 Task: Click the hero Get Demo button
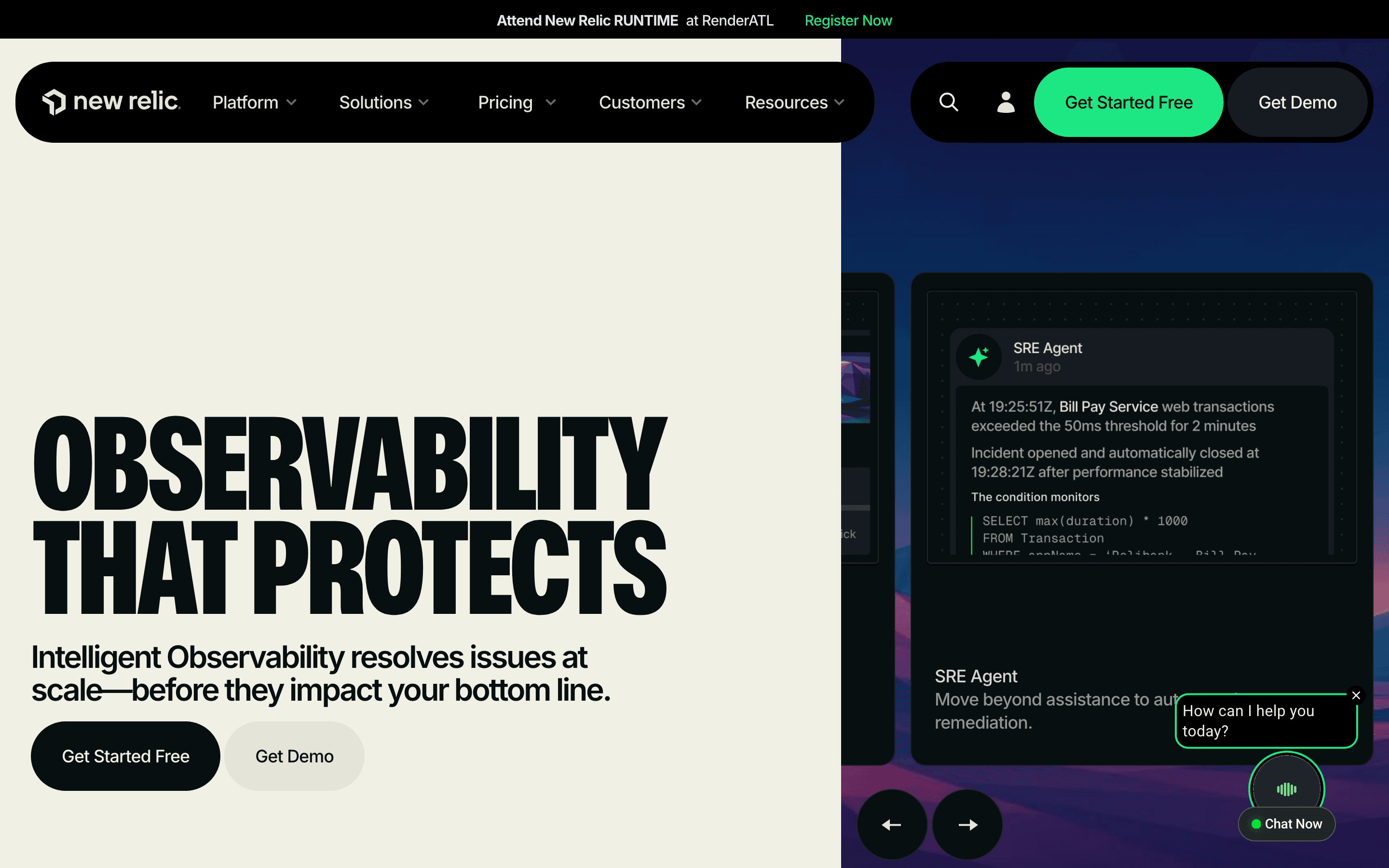coord(295,756)
